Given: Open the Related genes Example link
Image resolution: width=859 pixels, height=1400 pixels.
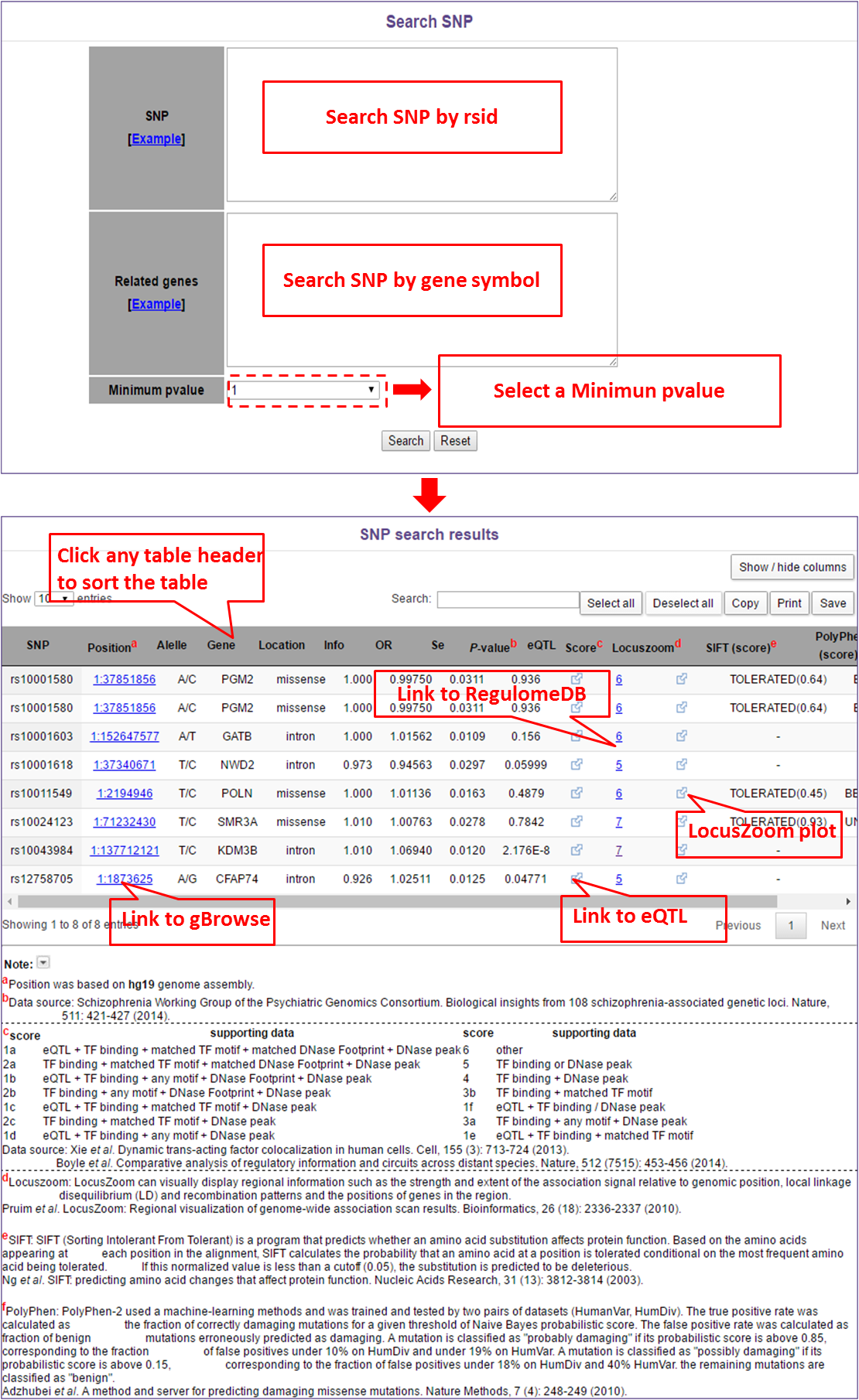Looking at the screenshot, I should [x=156, y=305].
